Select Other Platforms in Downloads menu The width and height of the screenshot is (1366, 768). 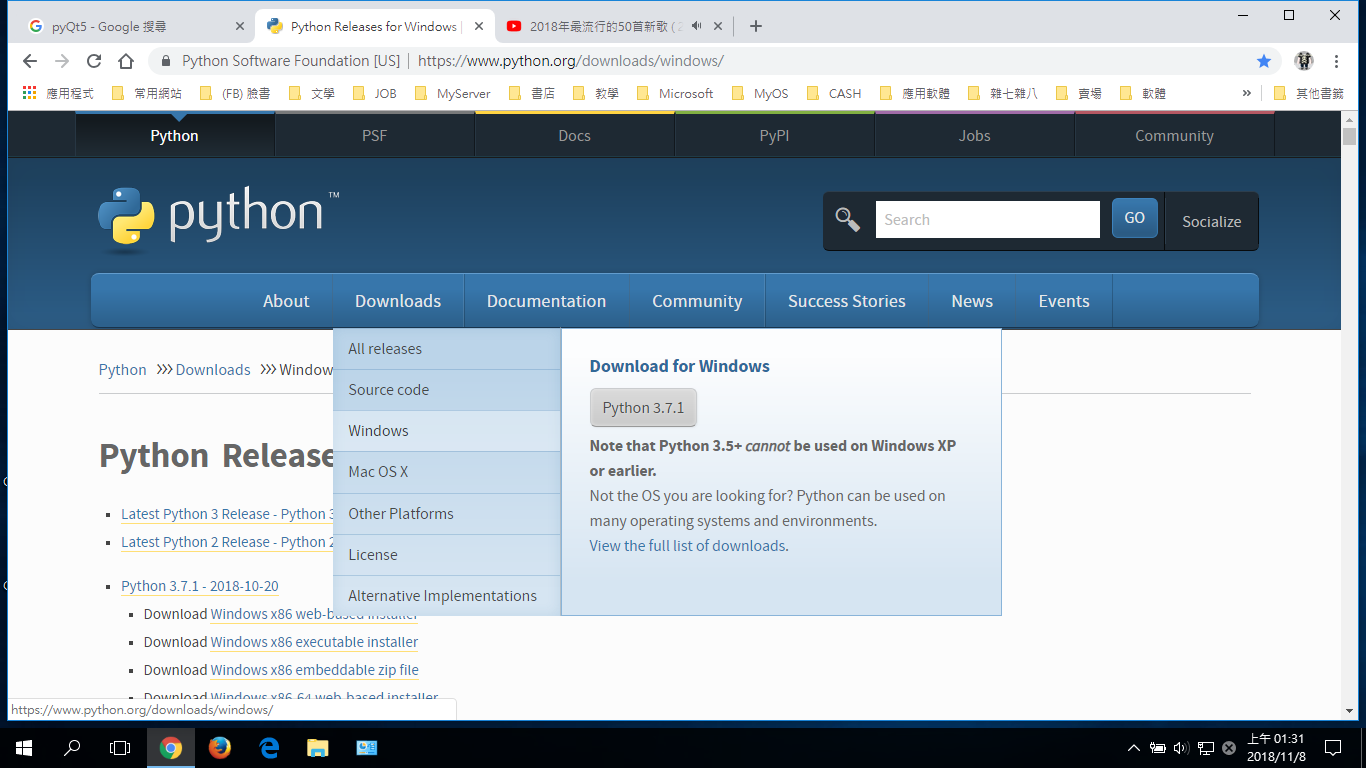pos(447,514)
